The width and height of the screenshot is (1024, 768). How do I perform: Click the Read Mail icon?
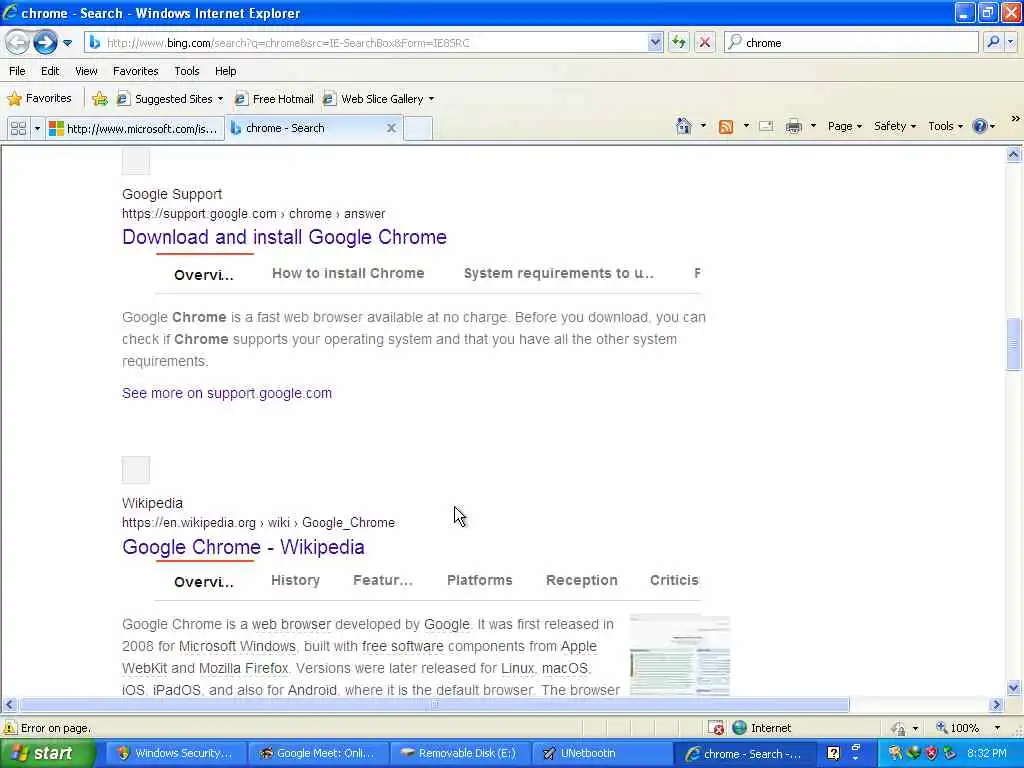[x=766, y=126]
